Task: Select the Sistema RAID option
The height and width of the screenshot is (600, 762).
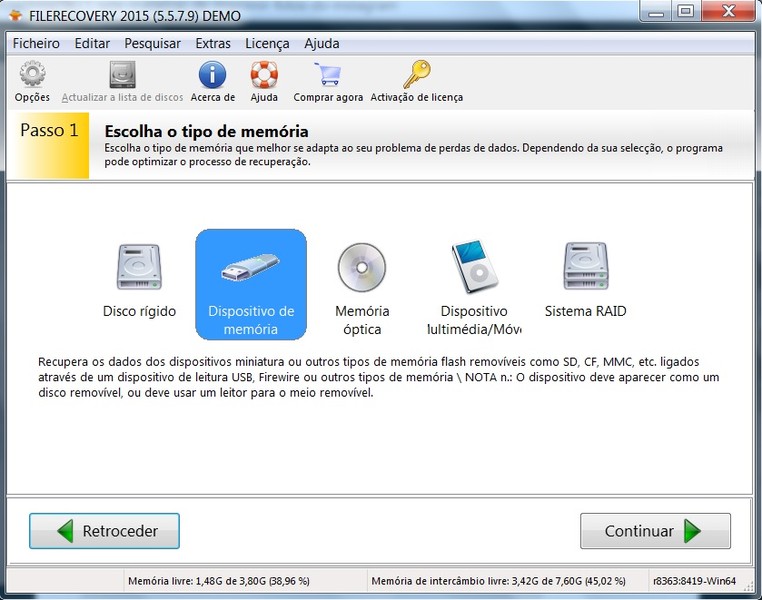Action: pos(586,281)
